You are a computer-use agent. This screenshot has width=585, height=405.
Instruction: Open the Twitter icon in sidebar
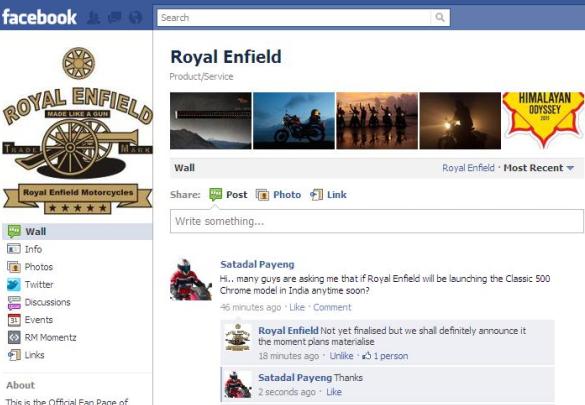tap(14, 285)
